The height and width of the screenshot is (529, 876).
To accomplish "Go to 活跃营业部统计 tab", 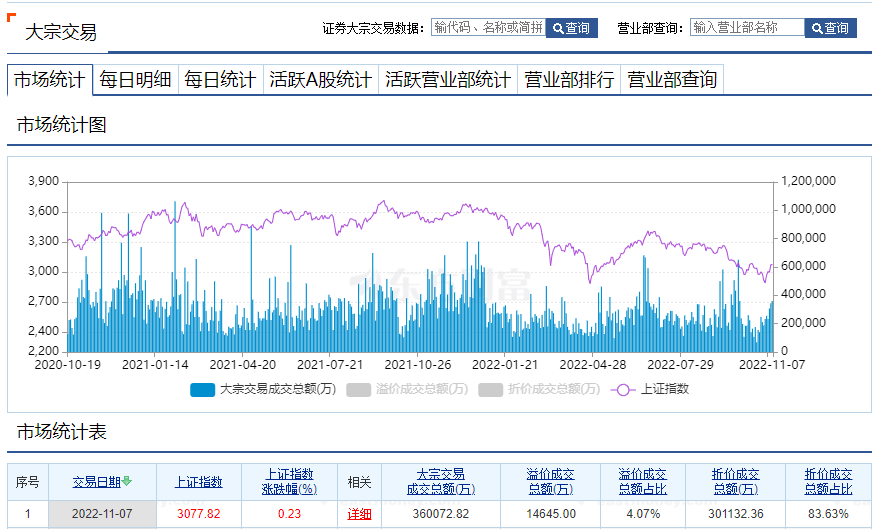I will [447, 80].
